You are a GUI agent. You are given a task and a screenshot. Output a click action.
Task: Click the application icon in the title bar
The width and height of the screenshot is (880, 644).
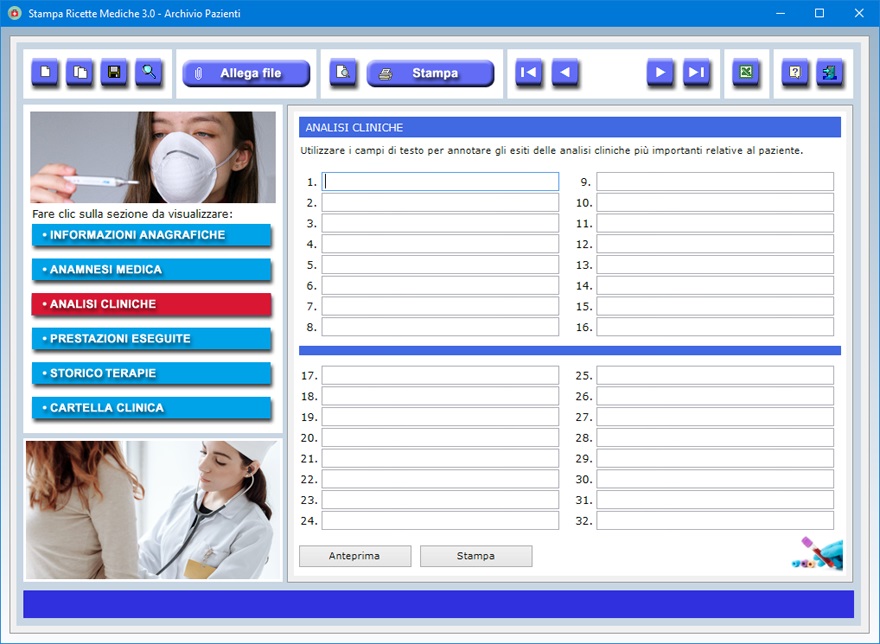pos(15,13)
